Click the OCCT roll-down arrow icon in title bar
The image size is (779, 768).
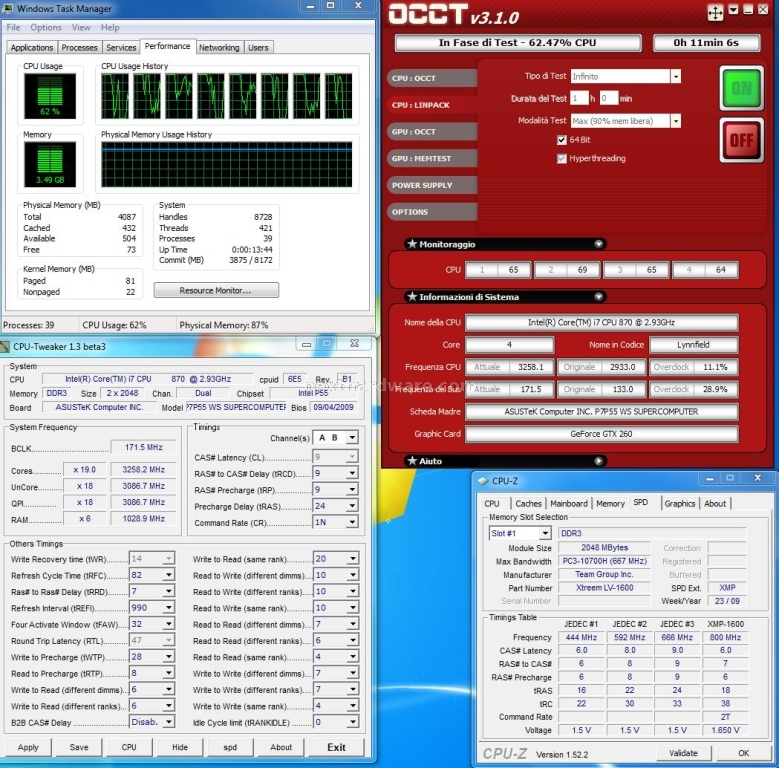point(733,10)
